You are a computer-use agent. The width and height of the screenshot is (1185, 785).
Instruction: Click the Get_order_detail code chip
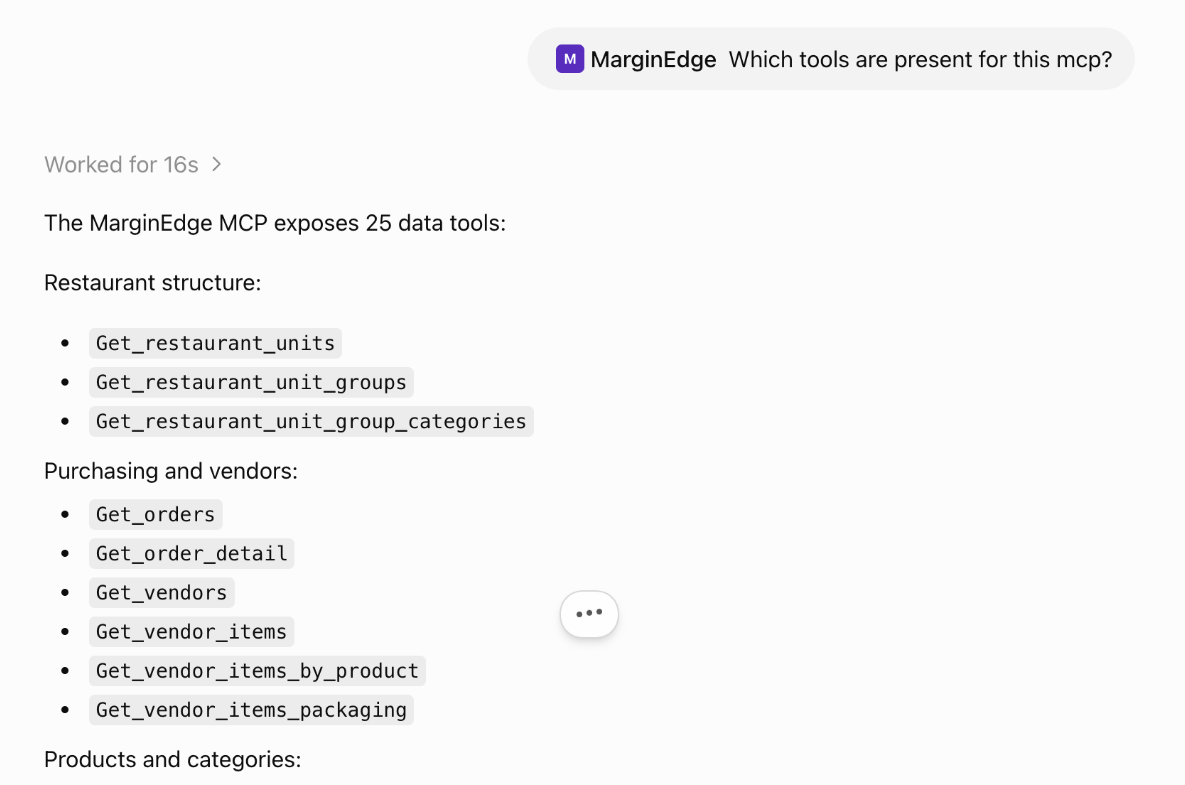191,554
